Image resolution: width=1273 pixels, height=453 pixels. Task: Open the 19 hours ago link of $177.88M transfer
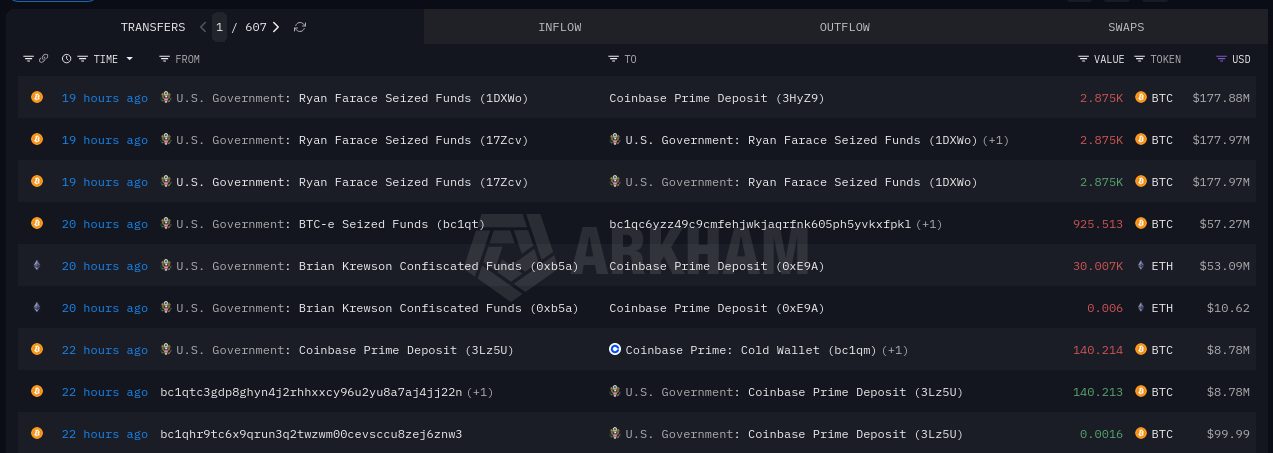pos(105,98)
